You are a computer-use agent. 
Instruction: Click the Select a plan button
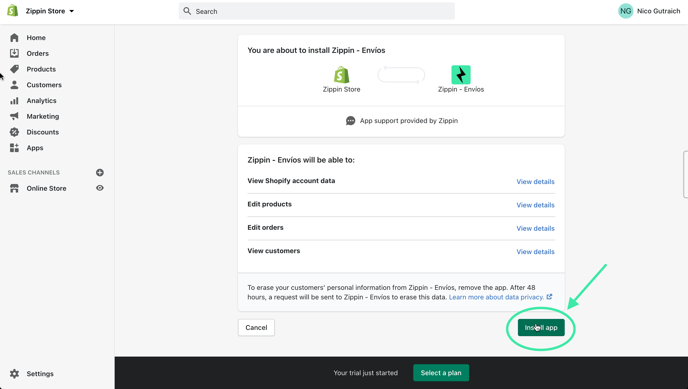441,373
